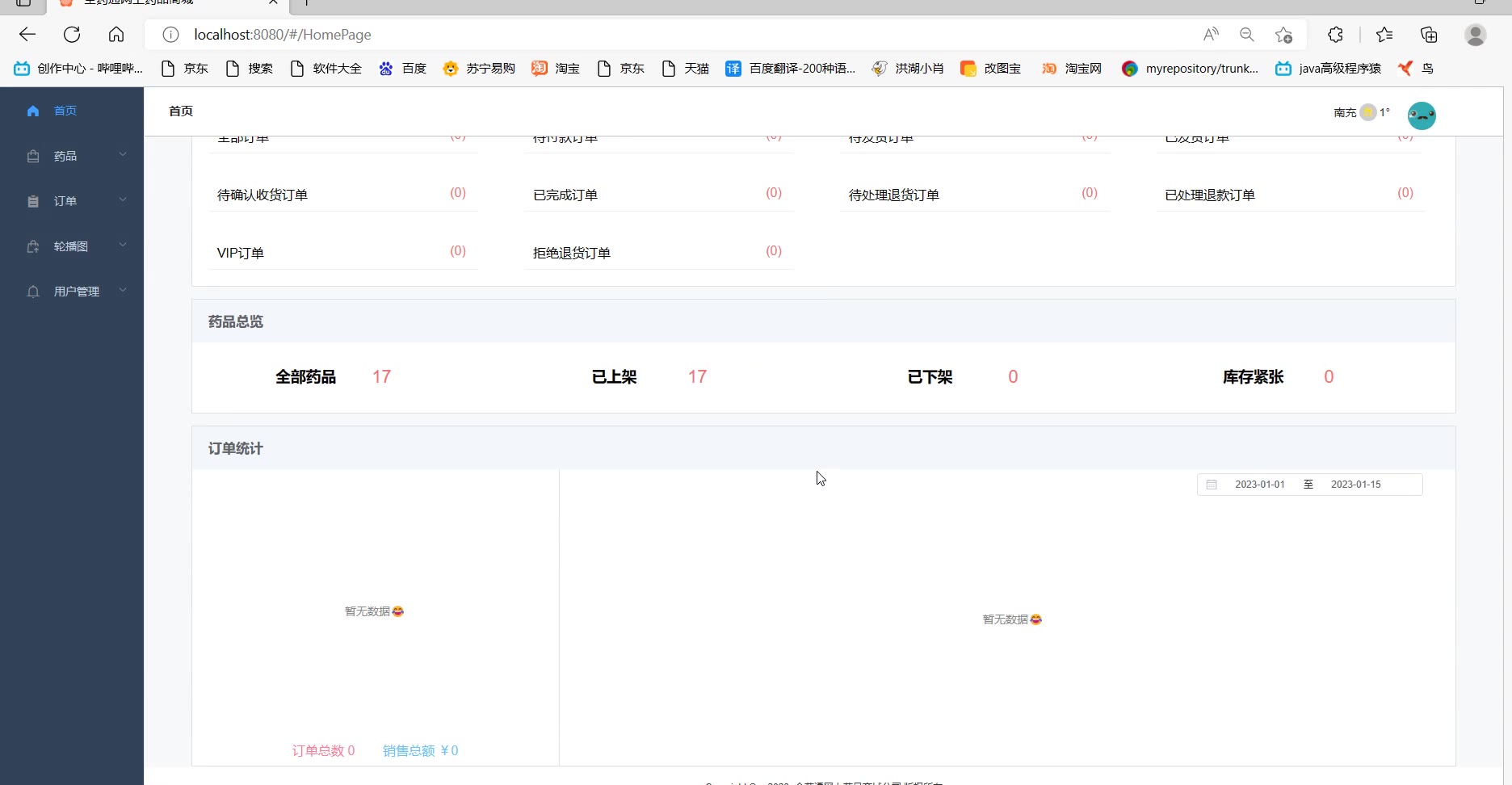The width and height of the screenshot is (1512, 785).
Task: Open the myrepository/trunk bookmark
Action: [x=1190, y=69]
